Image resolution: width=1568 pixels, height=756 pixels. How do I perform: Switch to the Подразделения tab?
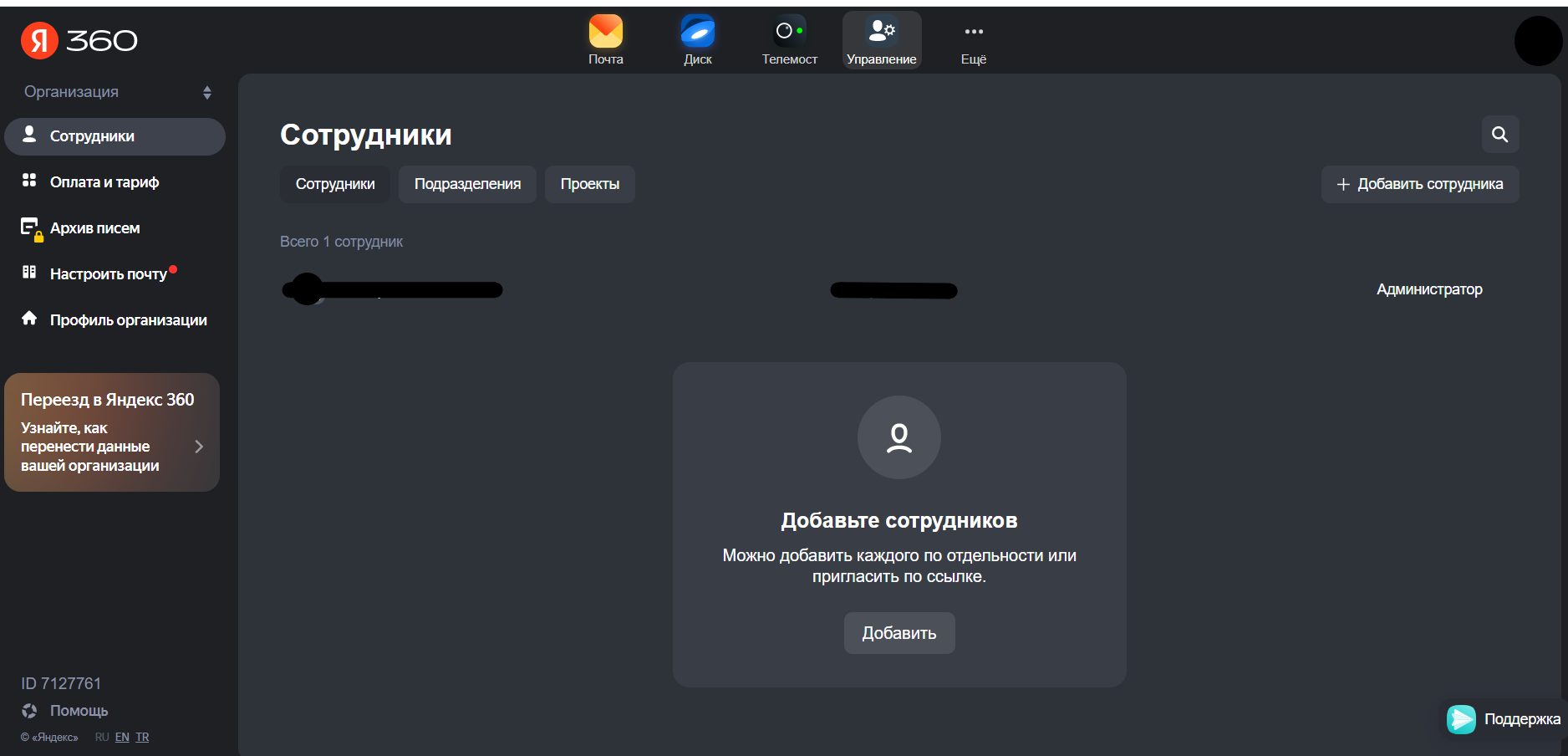467,184
